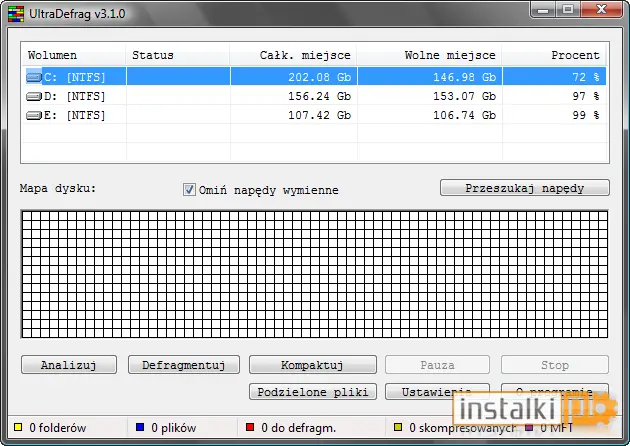
Task: Open the Podzielone pliki report
Action: [313, 391]
